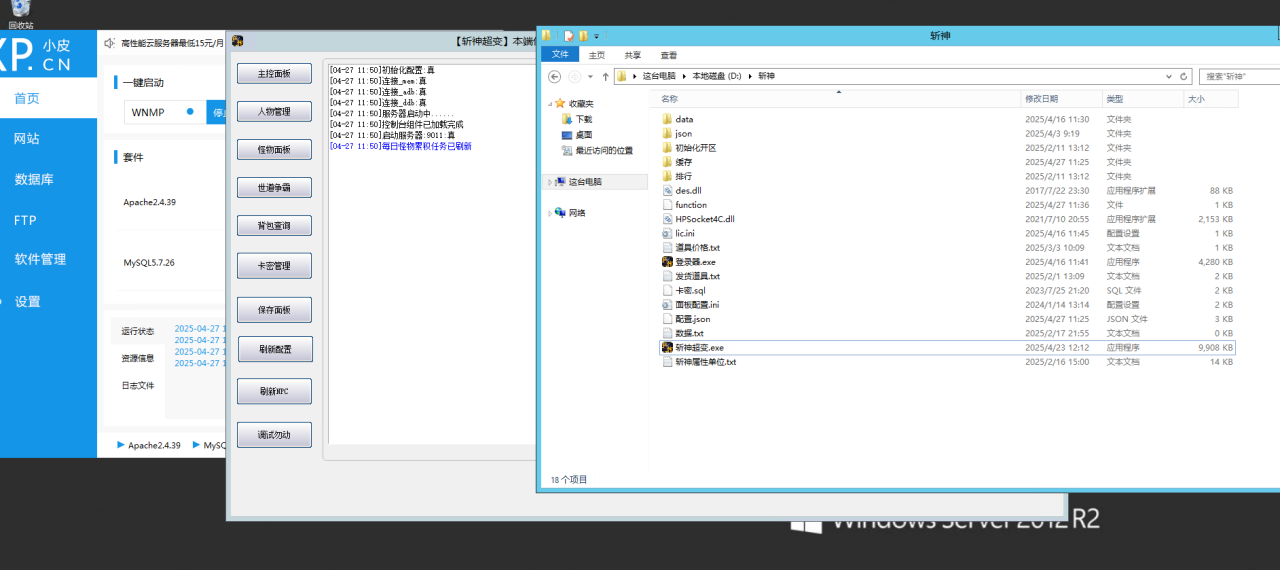Select the 登录器.exe file icon
This screenshot has width=1280, height=570.
667,262
